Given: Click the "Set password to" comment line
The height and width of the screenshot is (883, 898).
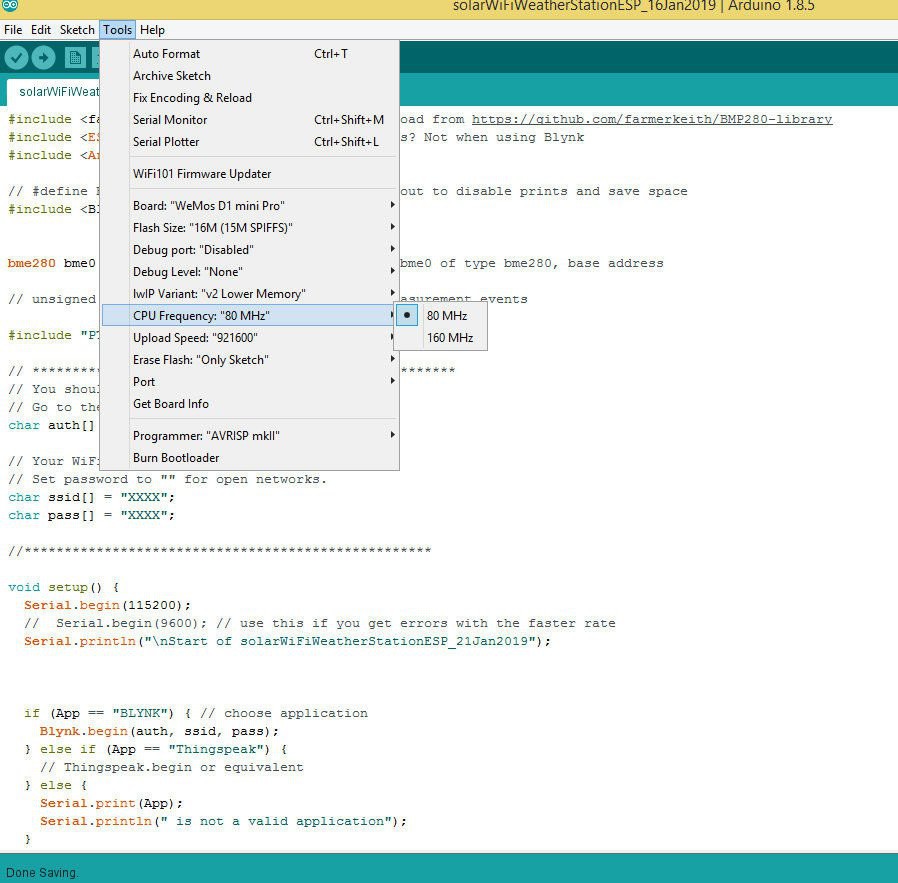Looking at the screenshot, I should coord(167,479).
